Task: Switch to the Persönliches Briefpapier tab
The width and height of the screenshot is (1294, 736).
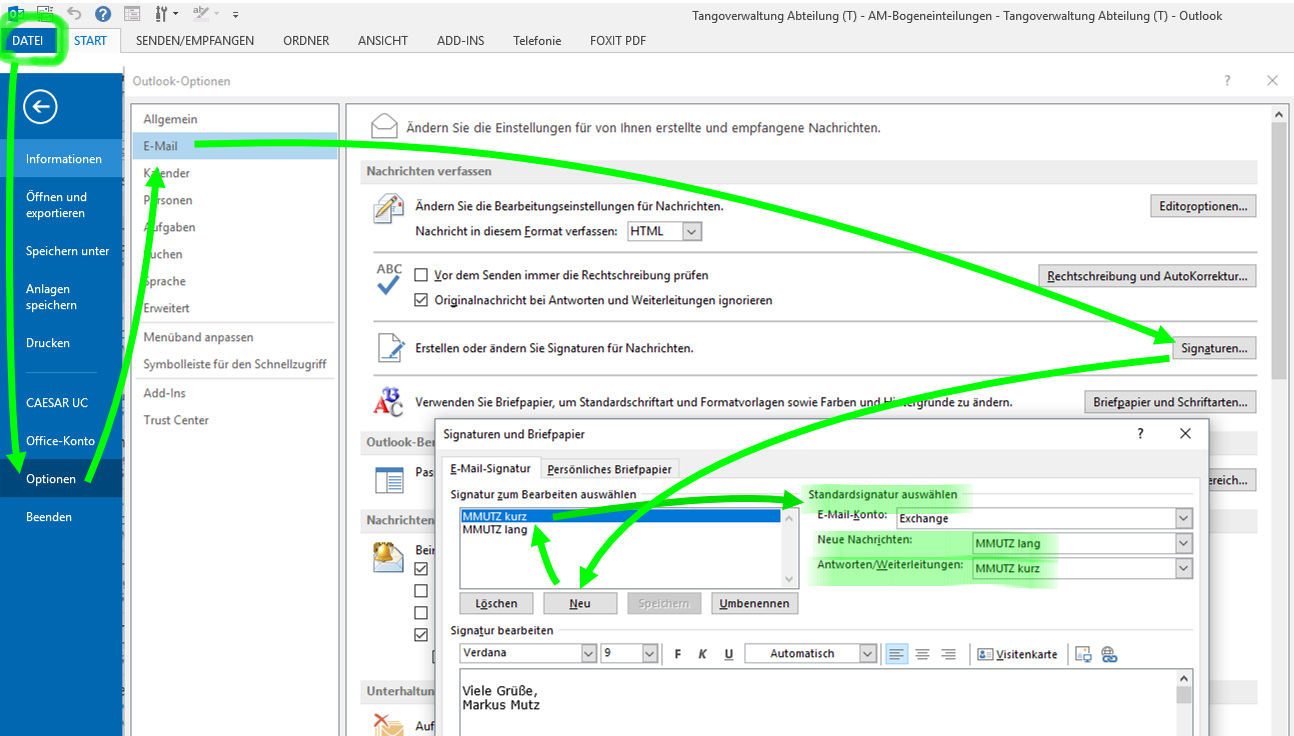Action: click(611, 469)
